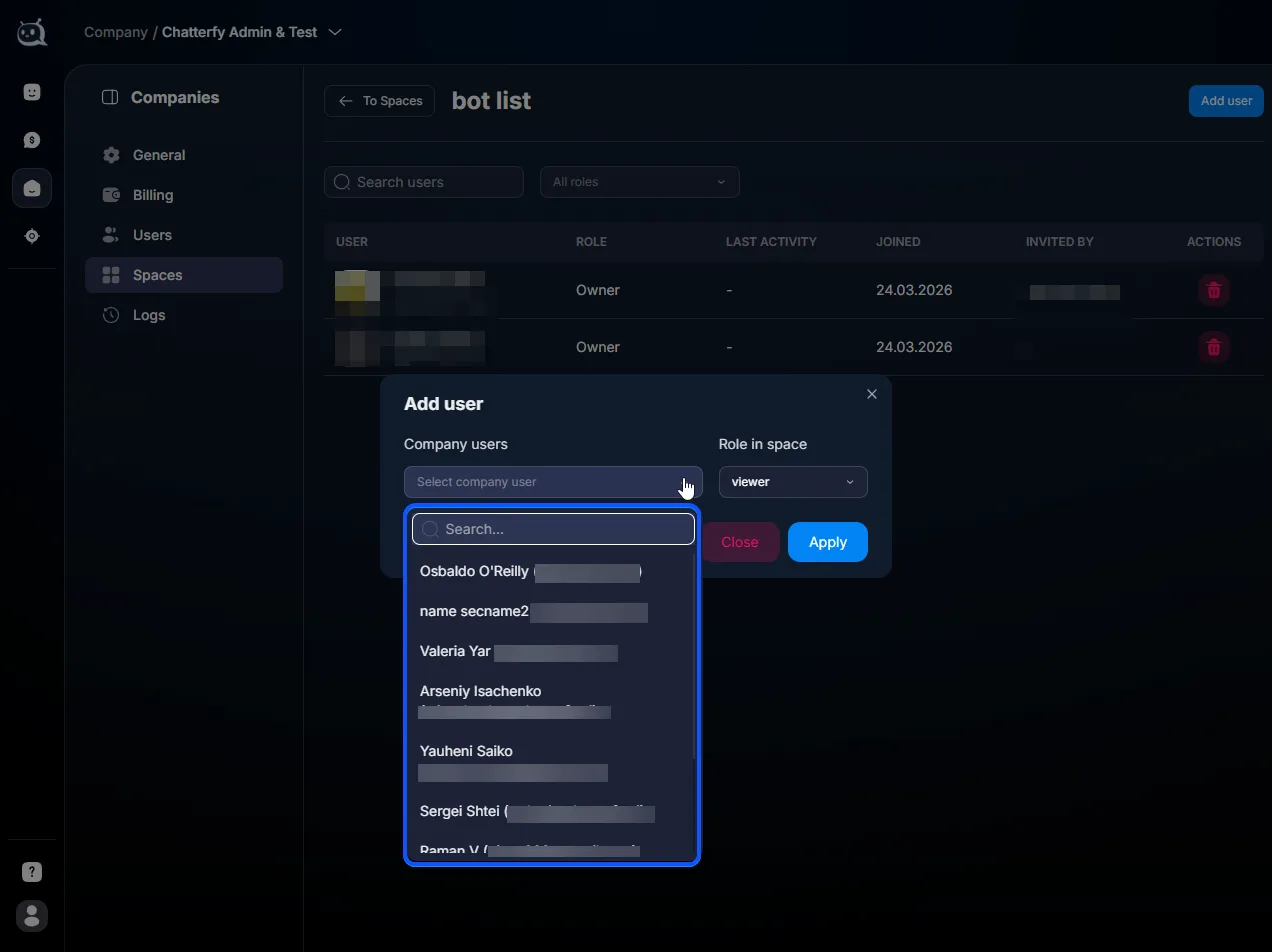The width and height of the screenshot is (1272, 952).
Task: Click the magnifier icon in dropdown Search box
Action: [430, 529]
